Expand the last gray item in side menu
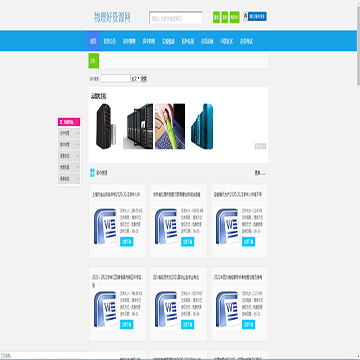 point(69,179)
